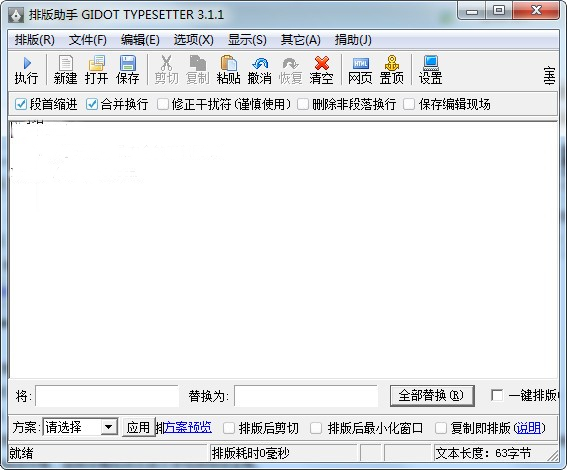The image size is (567, 470).
Task: Focus the 将 search text field
Action: [107, 396]
